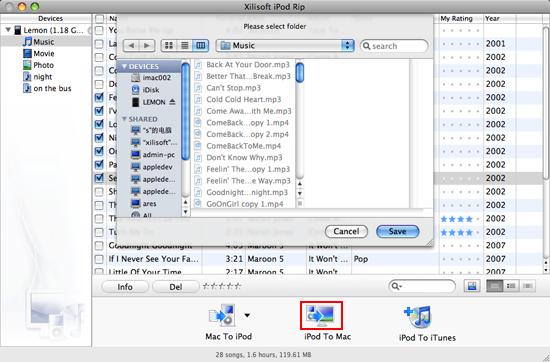Viewport: 550px width, 362px height.
Task: Check the box for If I Never See Your Fa...
Action: pos(100,259)
